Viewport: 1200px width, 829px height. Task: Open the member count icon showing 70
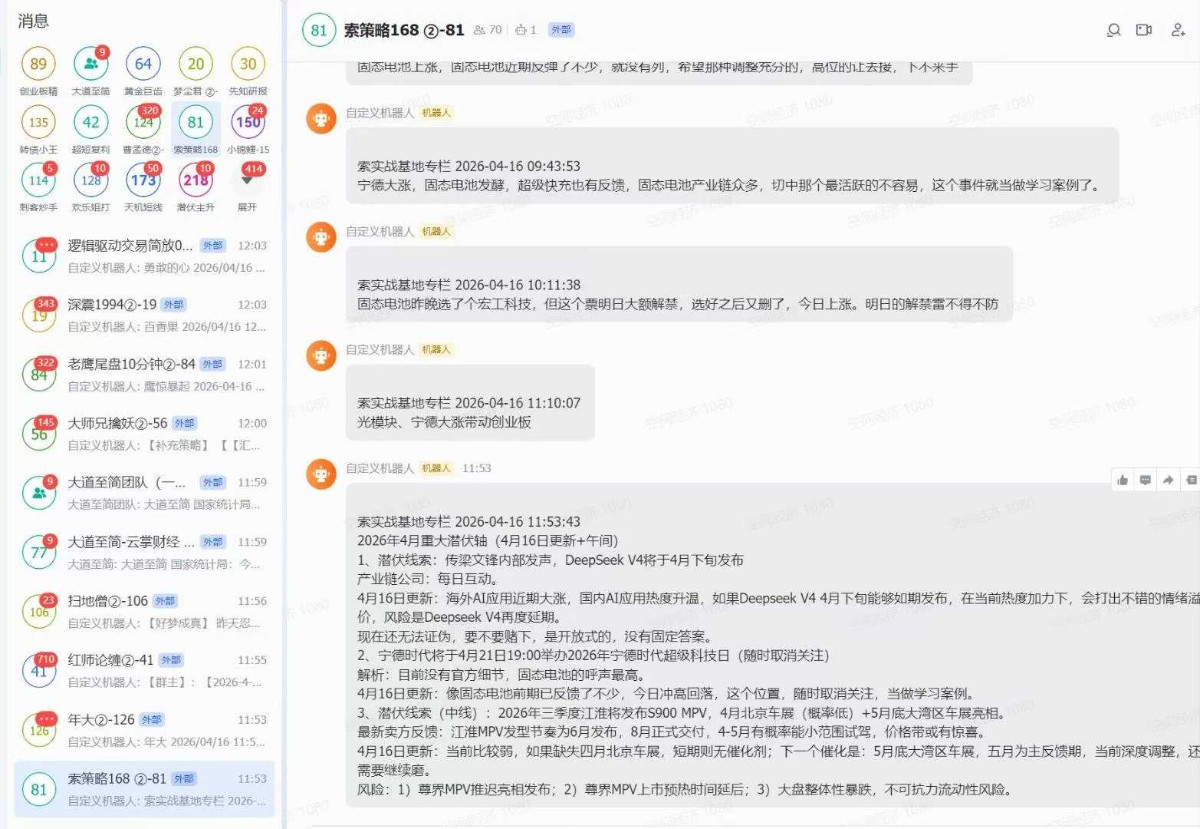point(488,30)
